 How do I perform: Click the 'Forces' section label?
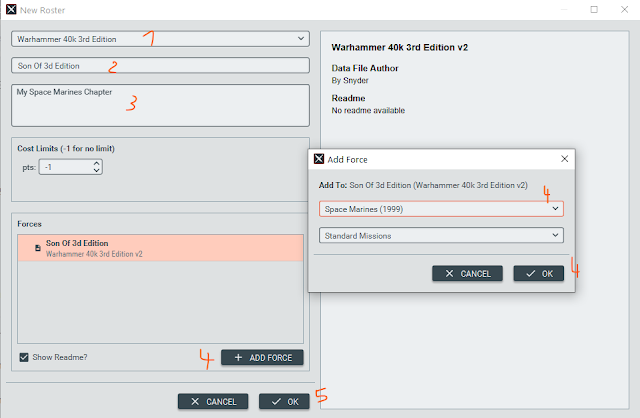pyautogui.click(x=29, y=224)
